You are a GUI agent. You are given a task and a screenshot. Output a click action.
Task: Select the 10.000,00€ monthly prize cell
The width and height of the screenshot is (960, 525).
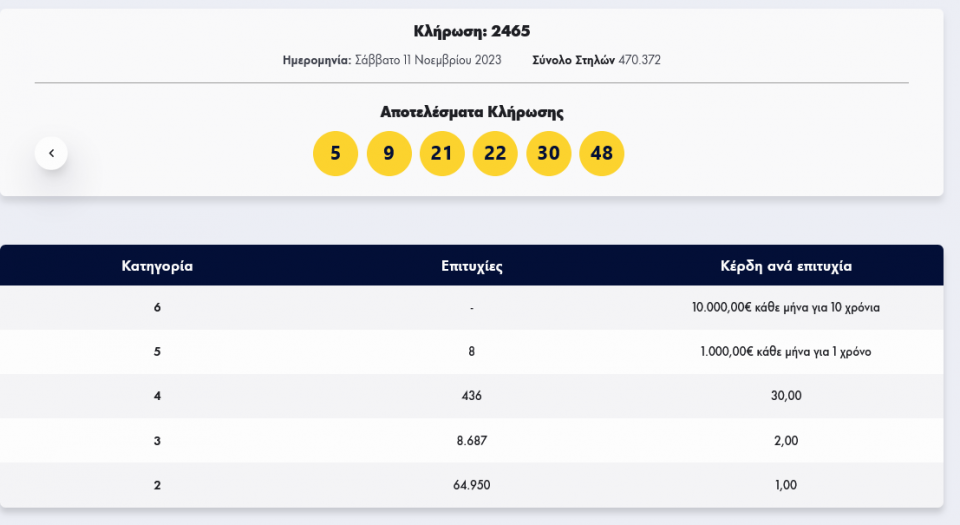point(786,308)
